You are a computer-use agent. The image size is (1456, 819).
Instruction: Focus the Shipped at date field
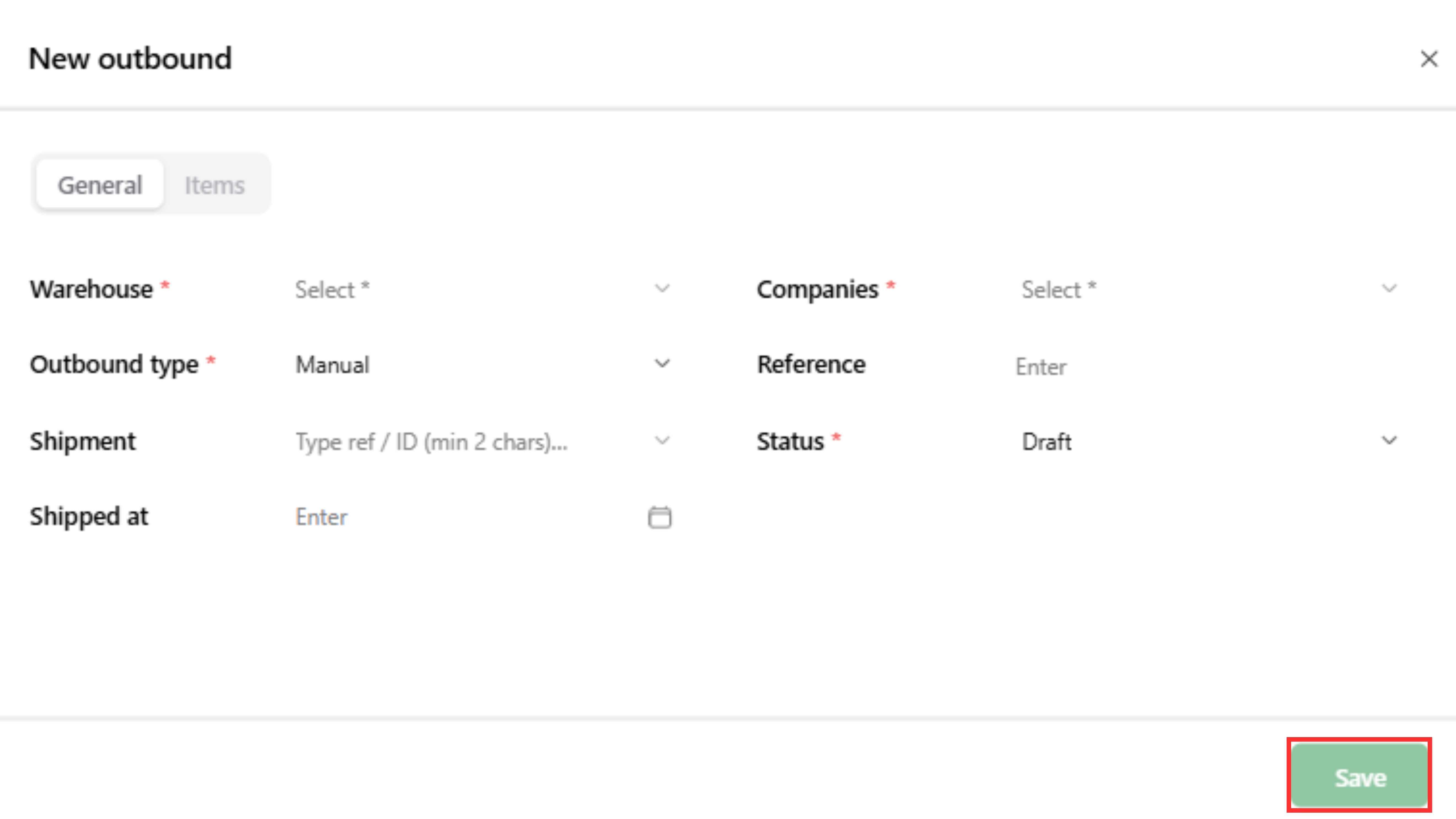pyautogui.click(x=464, y=517)
